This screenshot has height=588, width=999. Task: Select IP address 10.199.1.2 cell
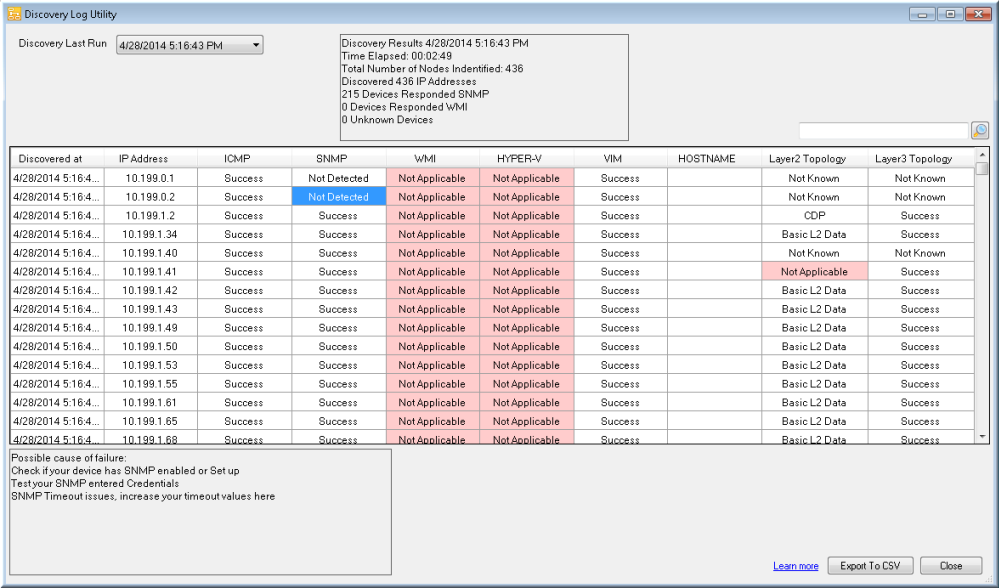coord(151,215)
